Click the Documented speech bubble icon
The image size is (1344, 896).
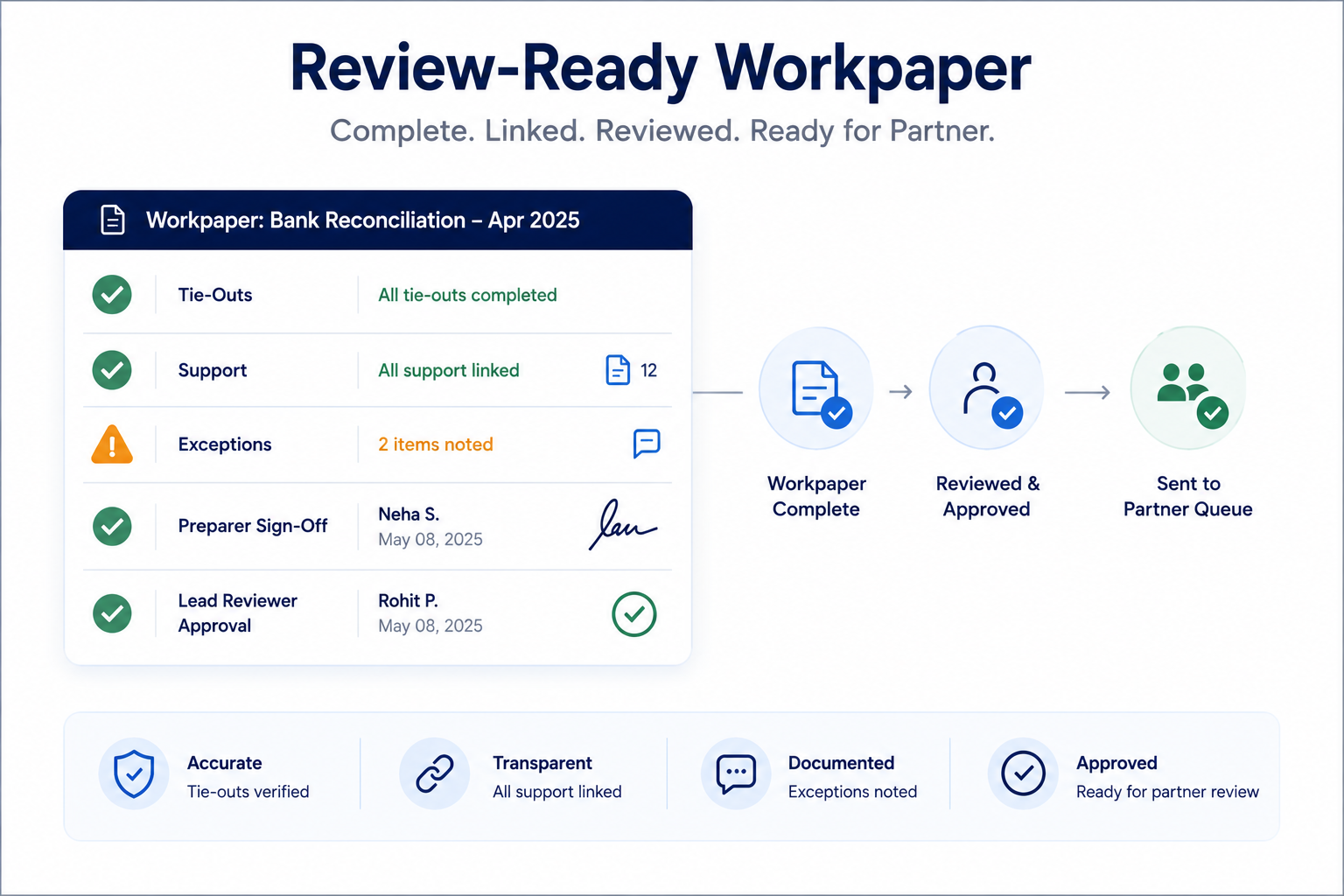point(736,773)
